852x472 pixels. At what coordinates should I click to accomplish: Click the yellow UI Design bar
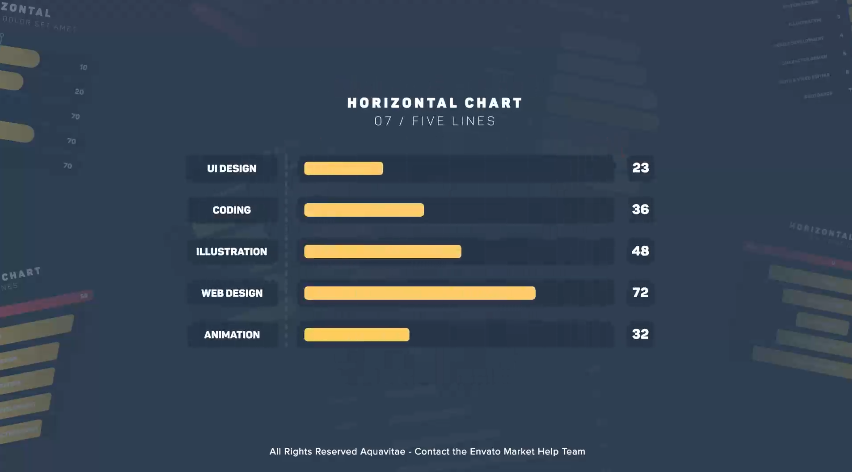343,168
